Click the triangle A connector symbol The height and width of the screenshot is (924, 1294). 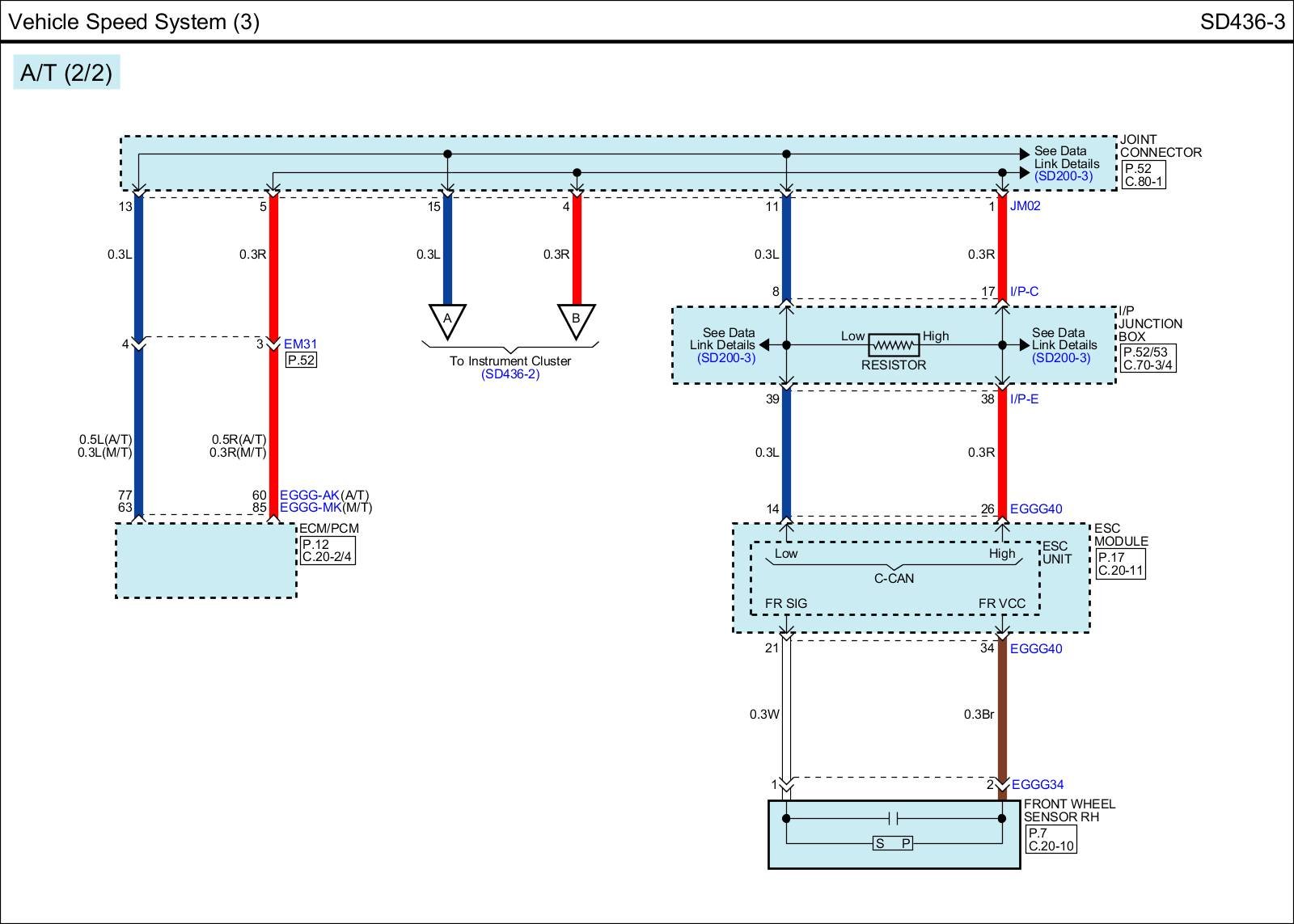(x=447, y=321)
